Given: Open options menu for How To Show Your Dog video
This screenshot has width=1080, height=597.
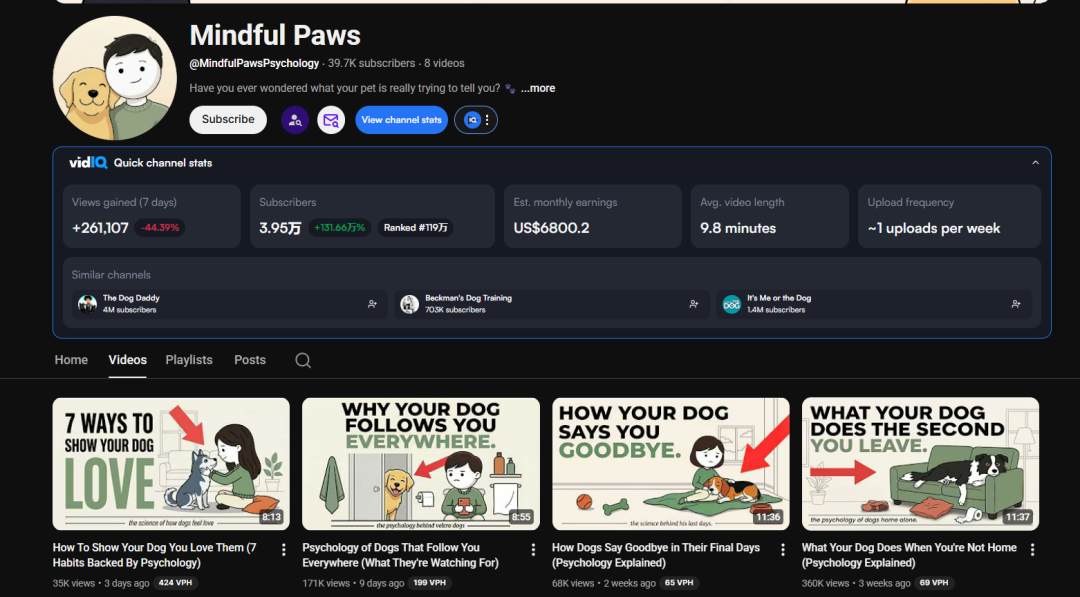Looking at the screenshot, I should [283, 549].
